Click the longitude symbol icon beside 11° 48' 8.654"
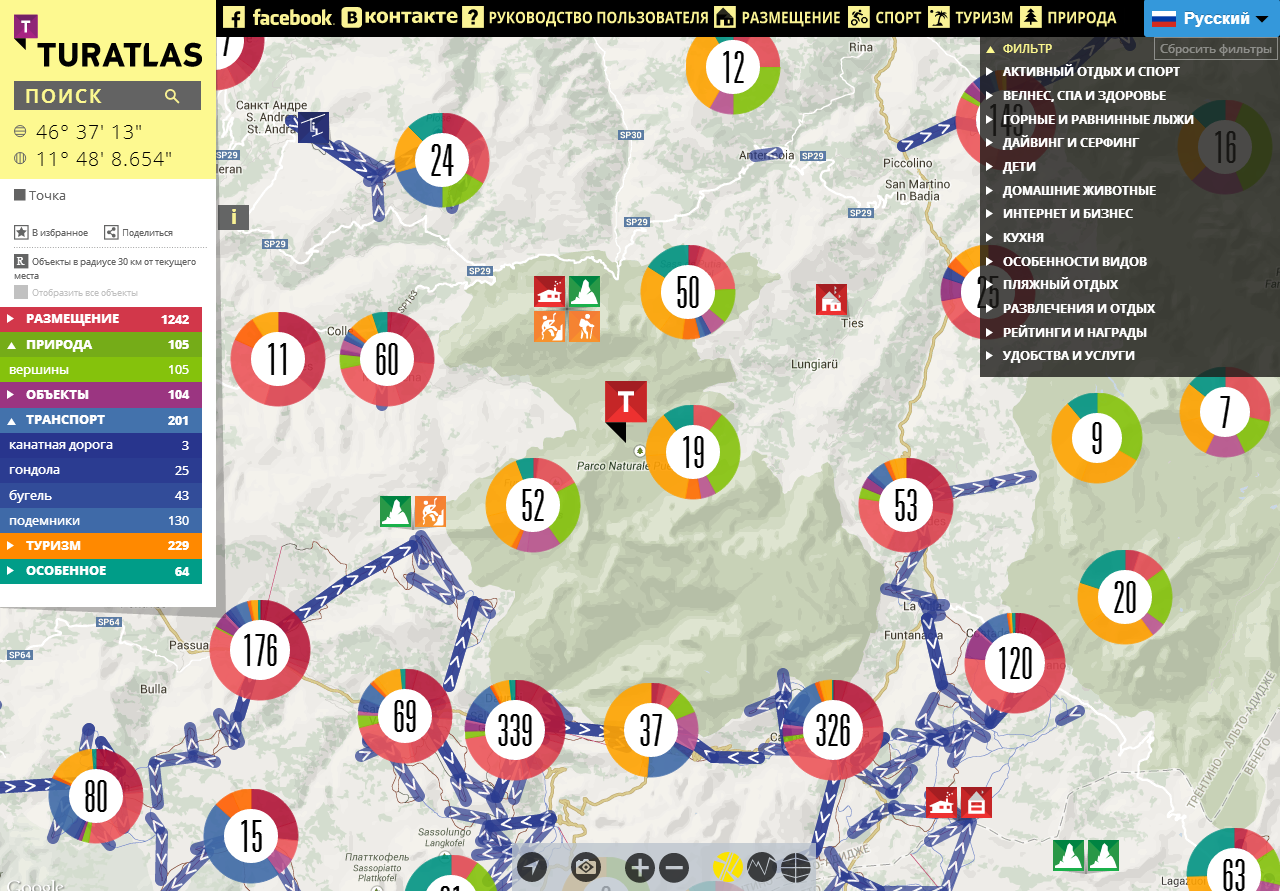Viewport: 1280px width, 891px height. [21, 158]
